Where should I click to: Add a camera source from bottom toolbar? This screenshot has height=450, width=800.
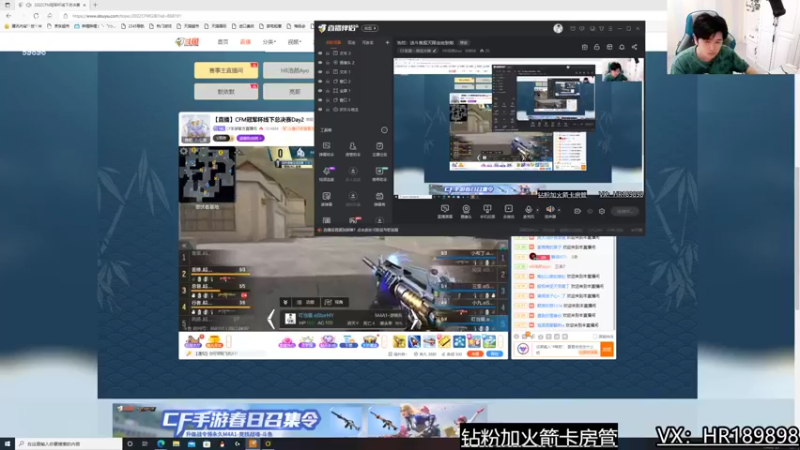point(466,211)
